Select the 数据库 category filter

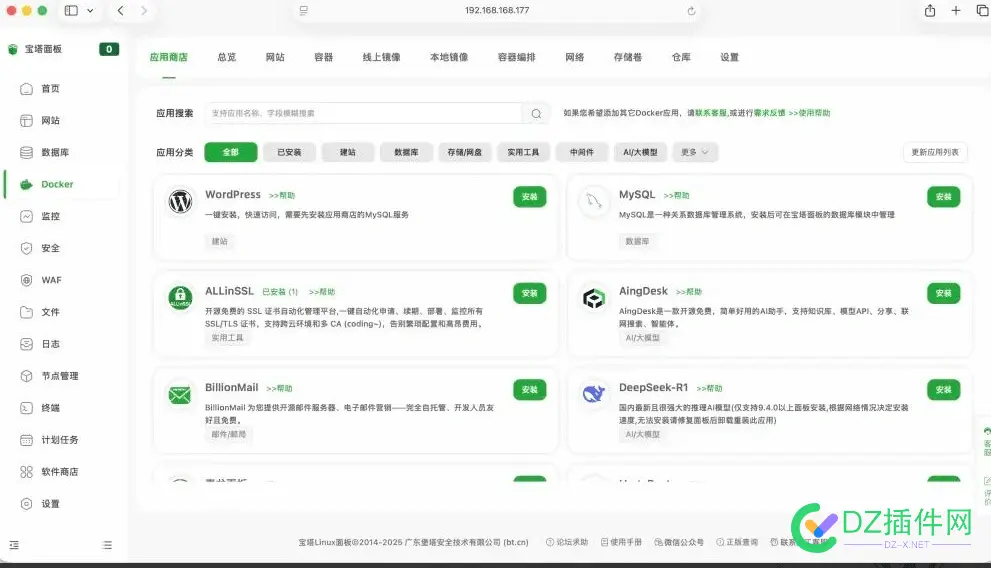[406, 152]
